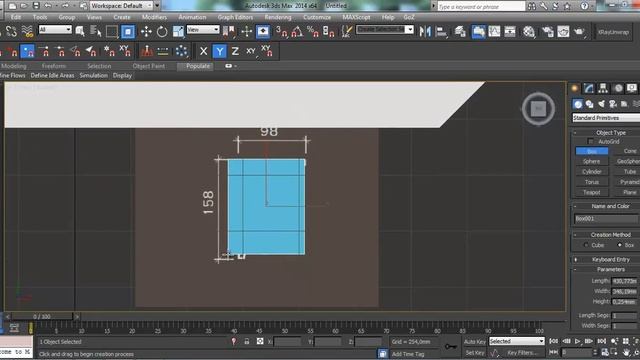This screenshot has height=360, width=640.
Task: Click the Set Key button
Action: [x=475, y=352]
